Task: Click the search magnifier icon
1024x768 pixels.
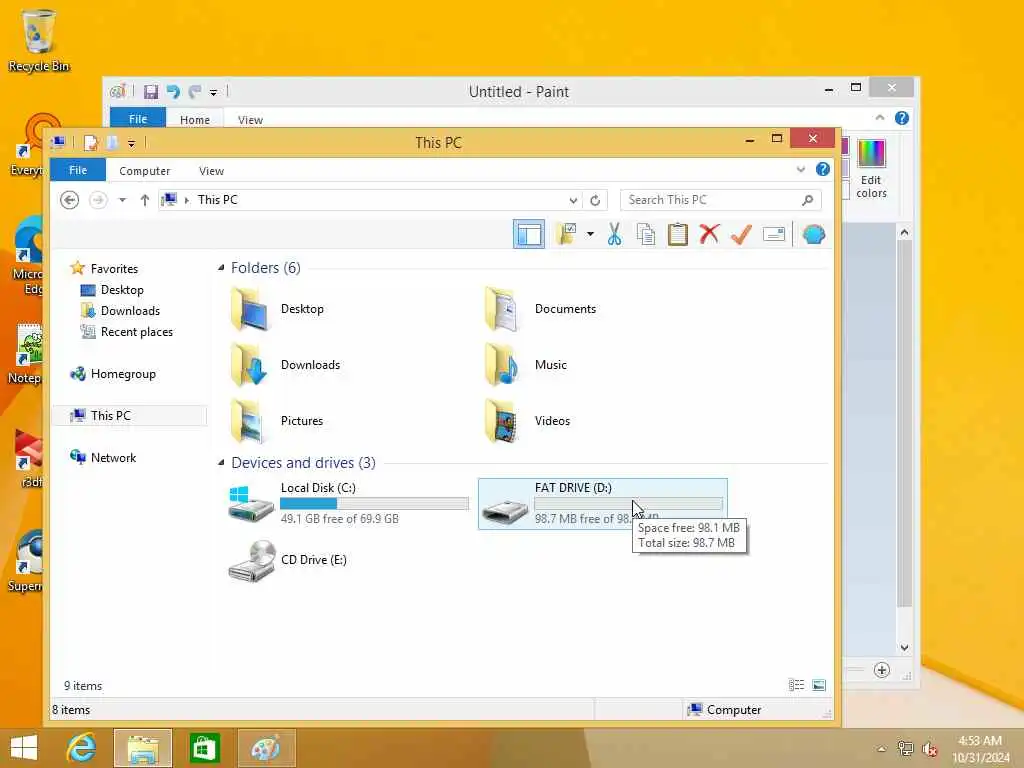Action: (808, 200)
